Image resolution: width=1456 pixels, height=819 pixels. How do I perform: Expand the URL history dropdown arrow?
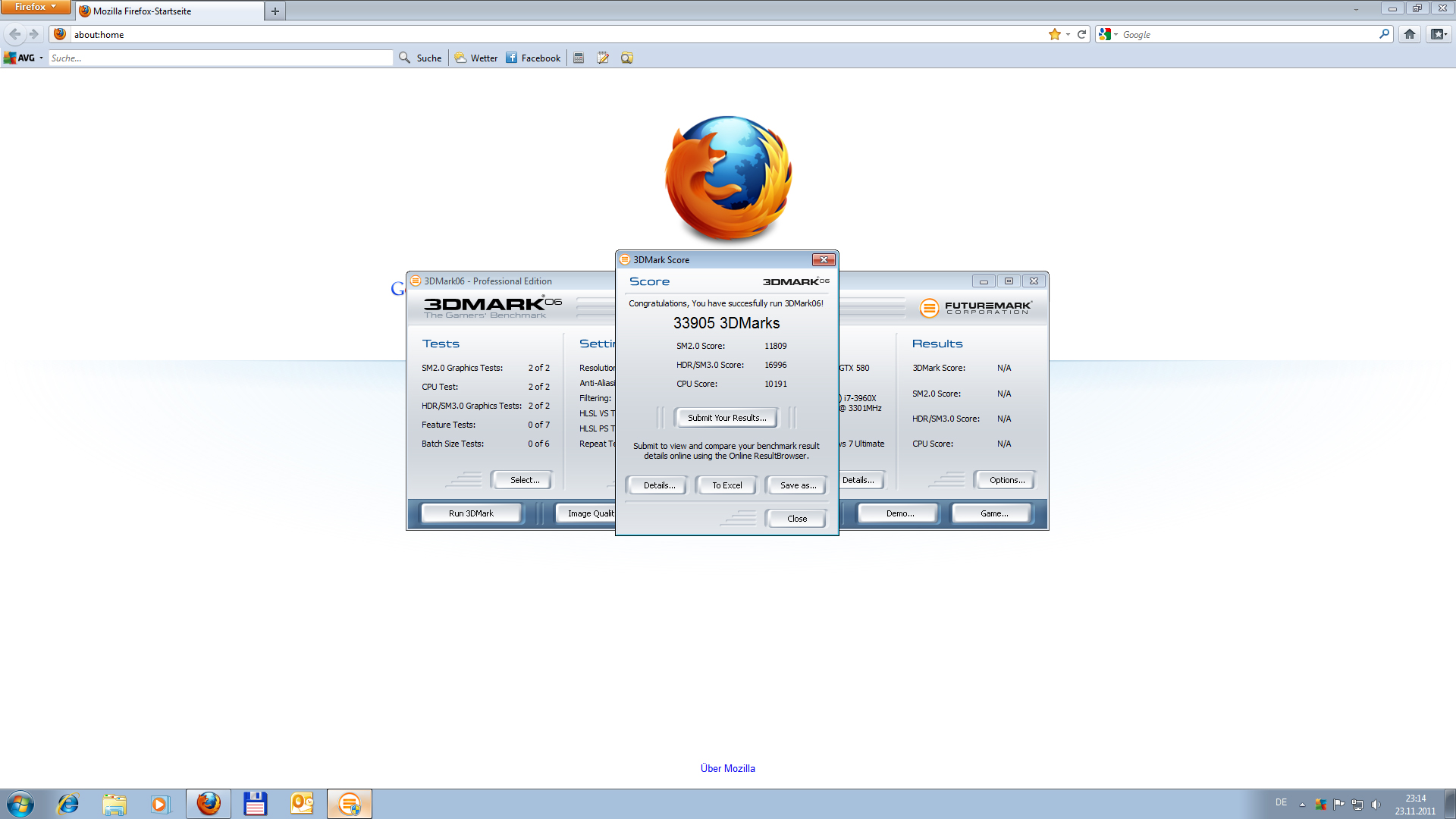[x=1068, y=34]
